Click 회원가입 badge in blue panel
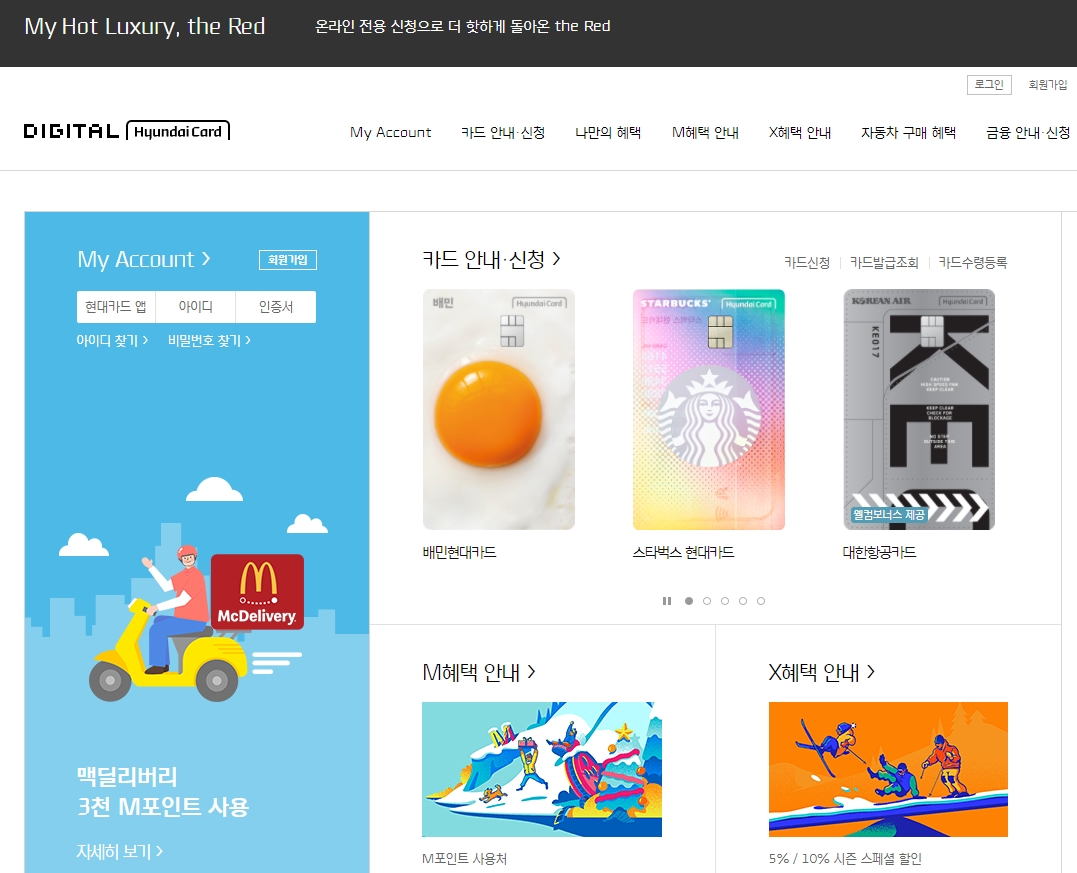 point(288,260)
